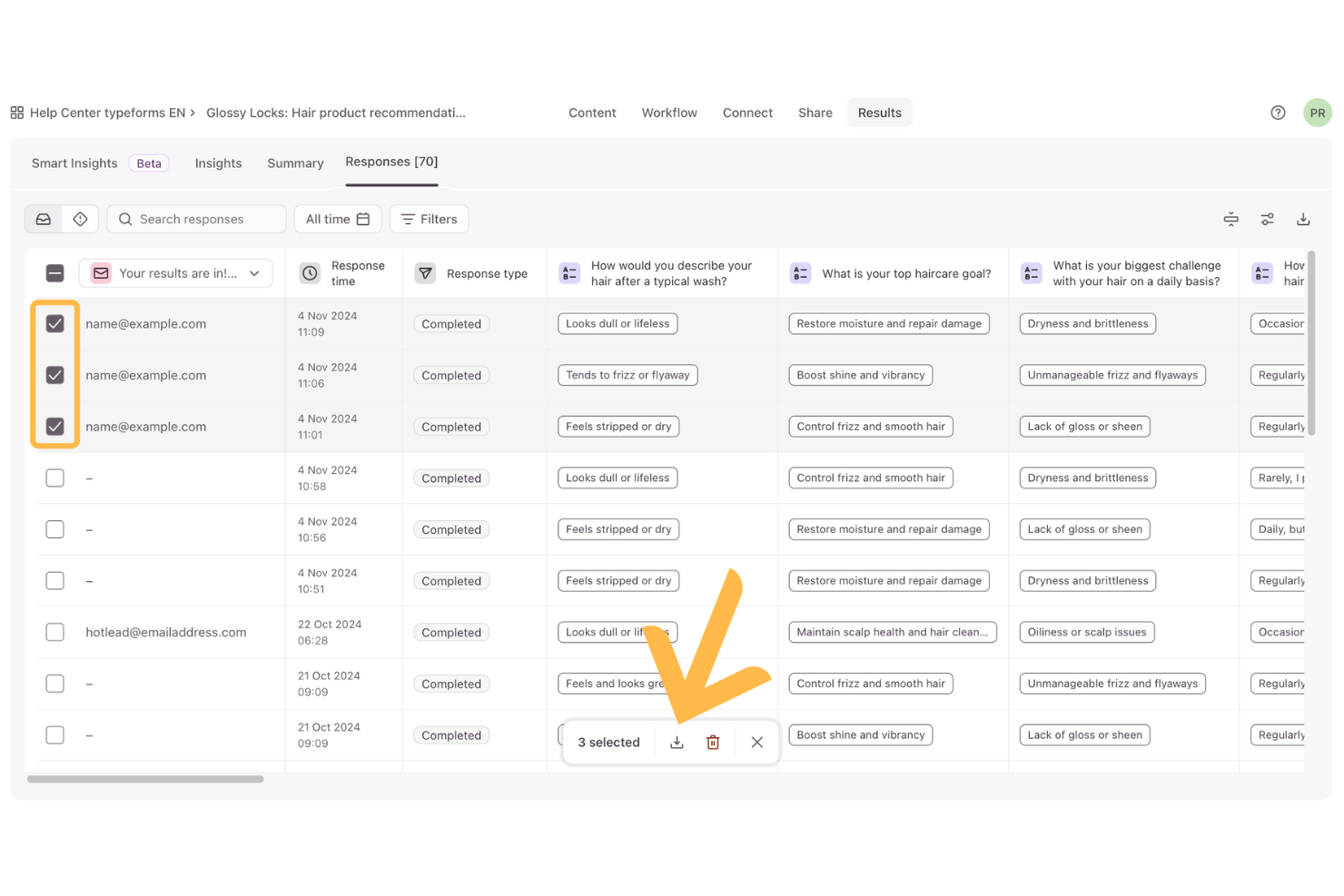Click the vertical table scrollbar
This screenshot has height=896, width=1344.
point(1310,345)
